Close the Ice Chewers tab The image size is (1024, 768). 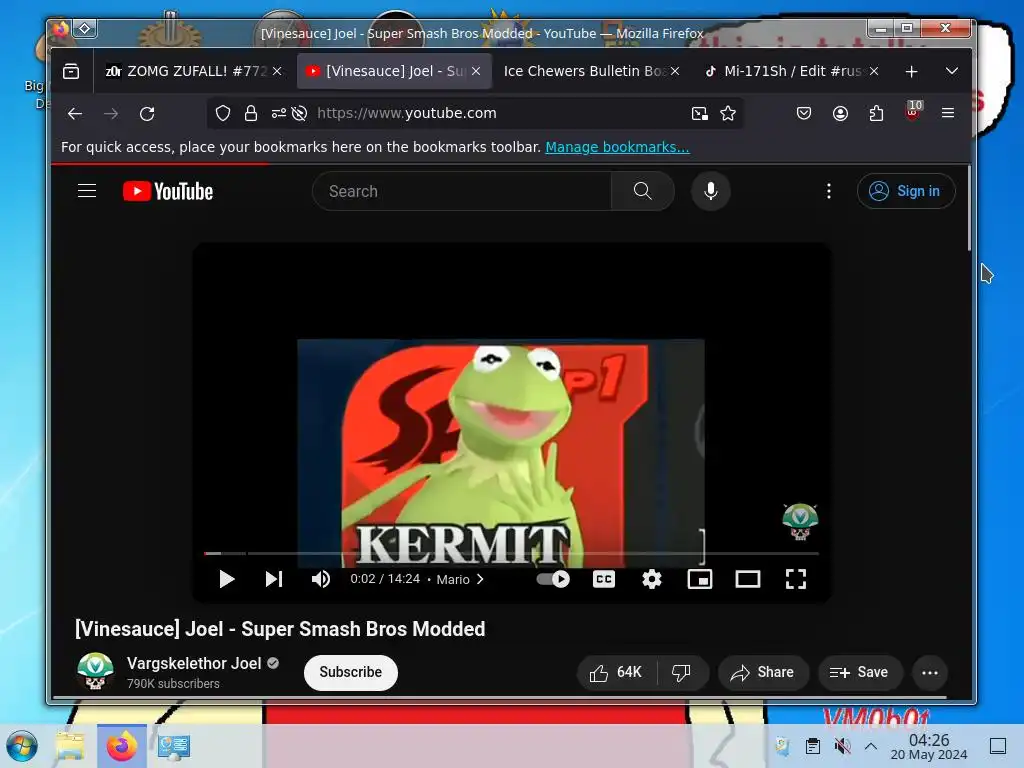coord(675,71)
